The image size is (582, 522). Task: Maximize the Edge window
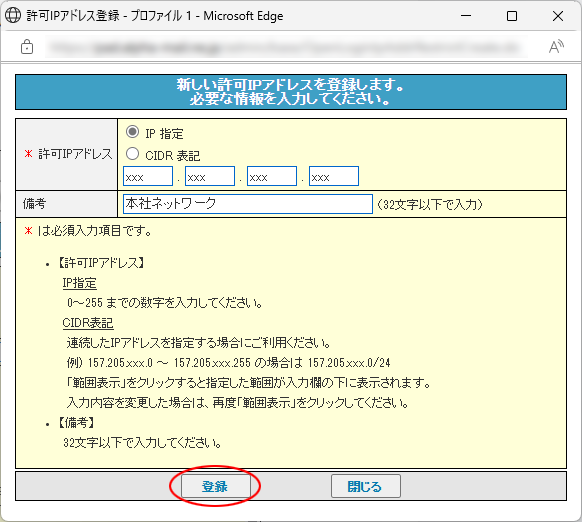click(512, 16)
